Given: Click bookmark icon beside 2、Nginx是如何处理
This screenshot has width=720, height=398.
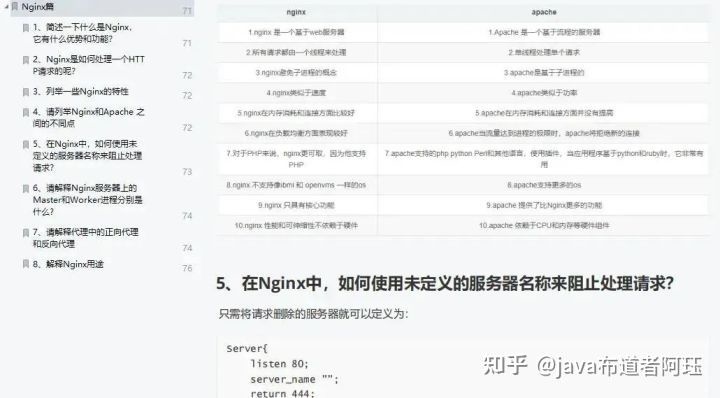Looking at the screenshot, I should click(x=26, y=60).
